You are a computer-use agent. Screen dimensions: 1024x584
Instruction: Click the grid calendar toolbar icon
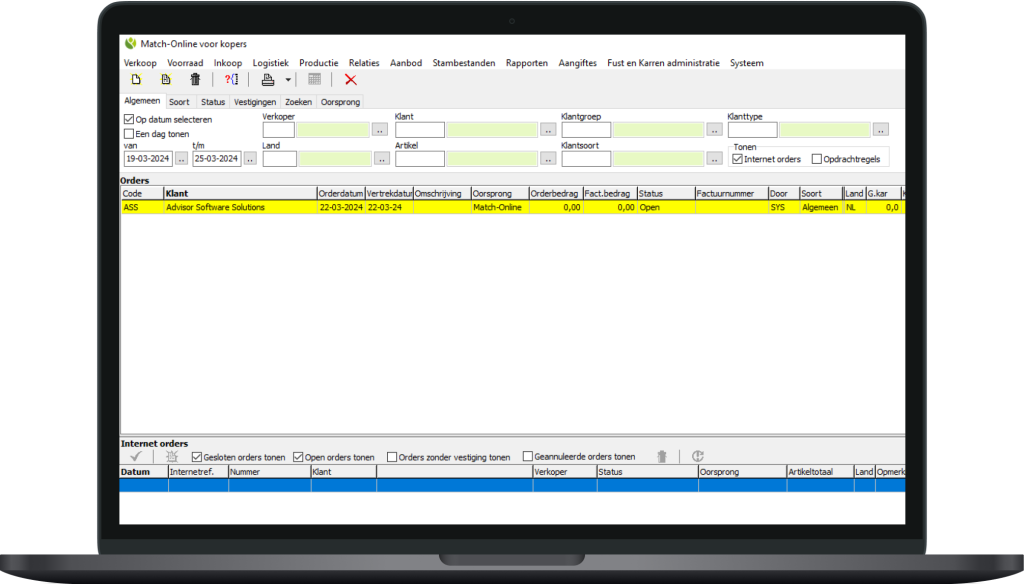pyautogui.click(x=314, y=80)
